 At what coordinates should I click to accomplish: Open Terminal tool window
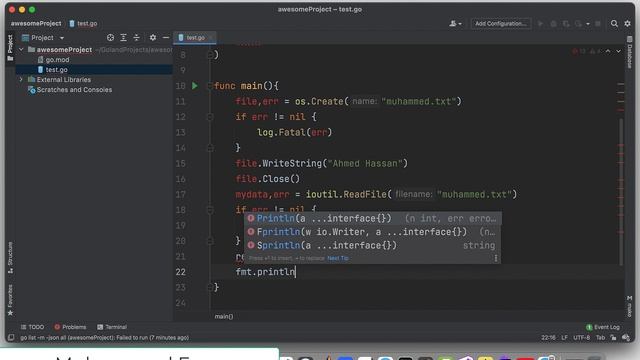pyautogui.click(x=112, y=327)
